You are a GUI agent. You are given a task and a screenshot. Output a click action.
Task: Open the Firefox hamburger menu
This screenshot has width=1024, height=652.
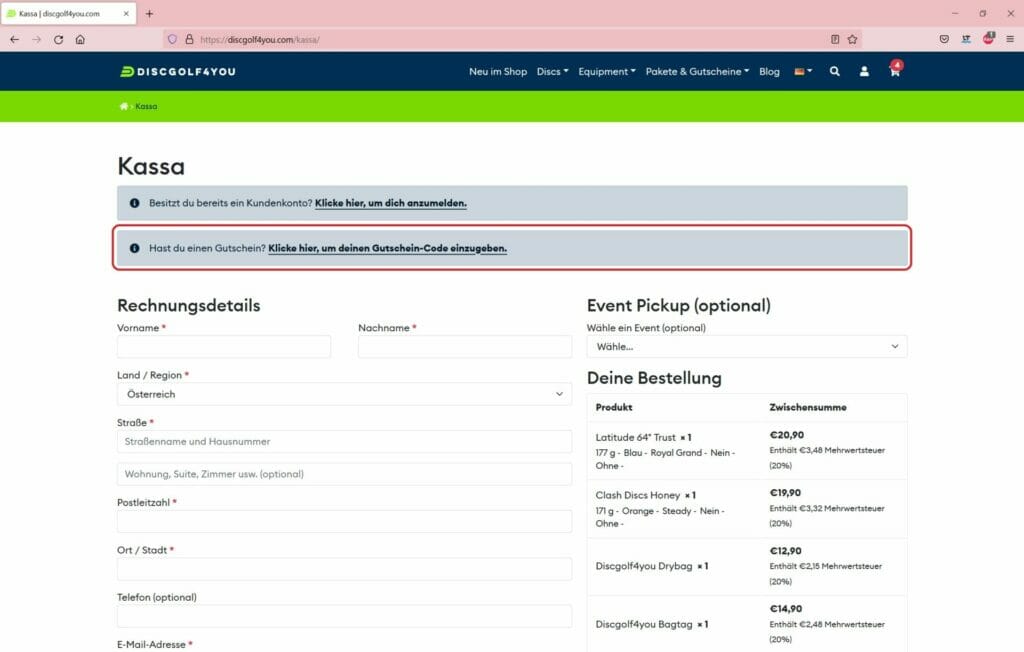pyautogui.click(x=1009, y=40)
